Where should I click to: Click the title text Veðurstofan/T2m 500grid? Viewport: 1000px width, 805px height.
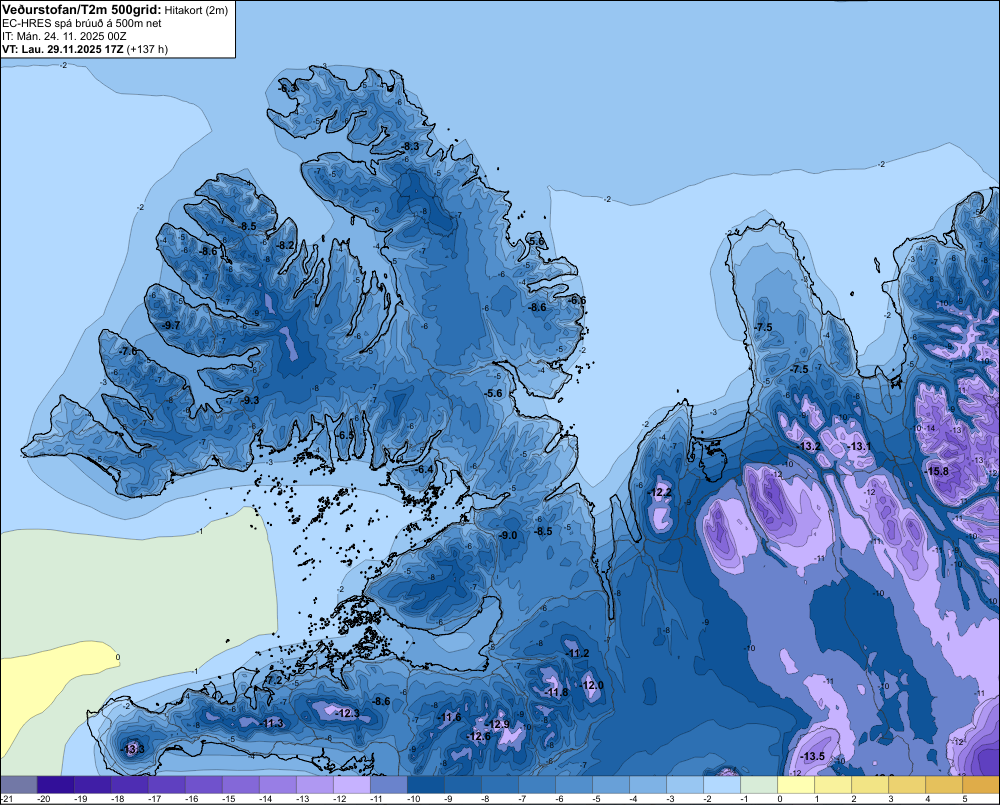pos(81,9)
